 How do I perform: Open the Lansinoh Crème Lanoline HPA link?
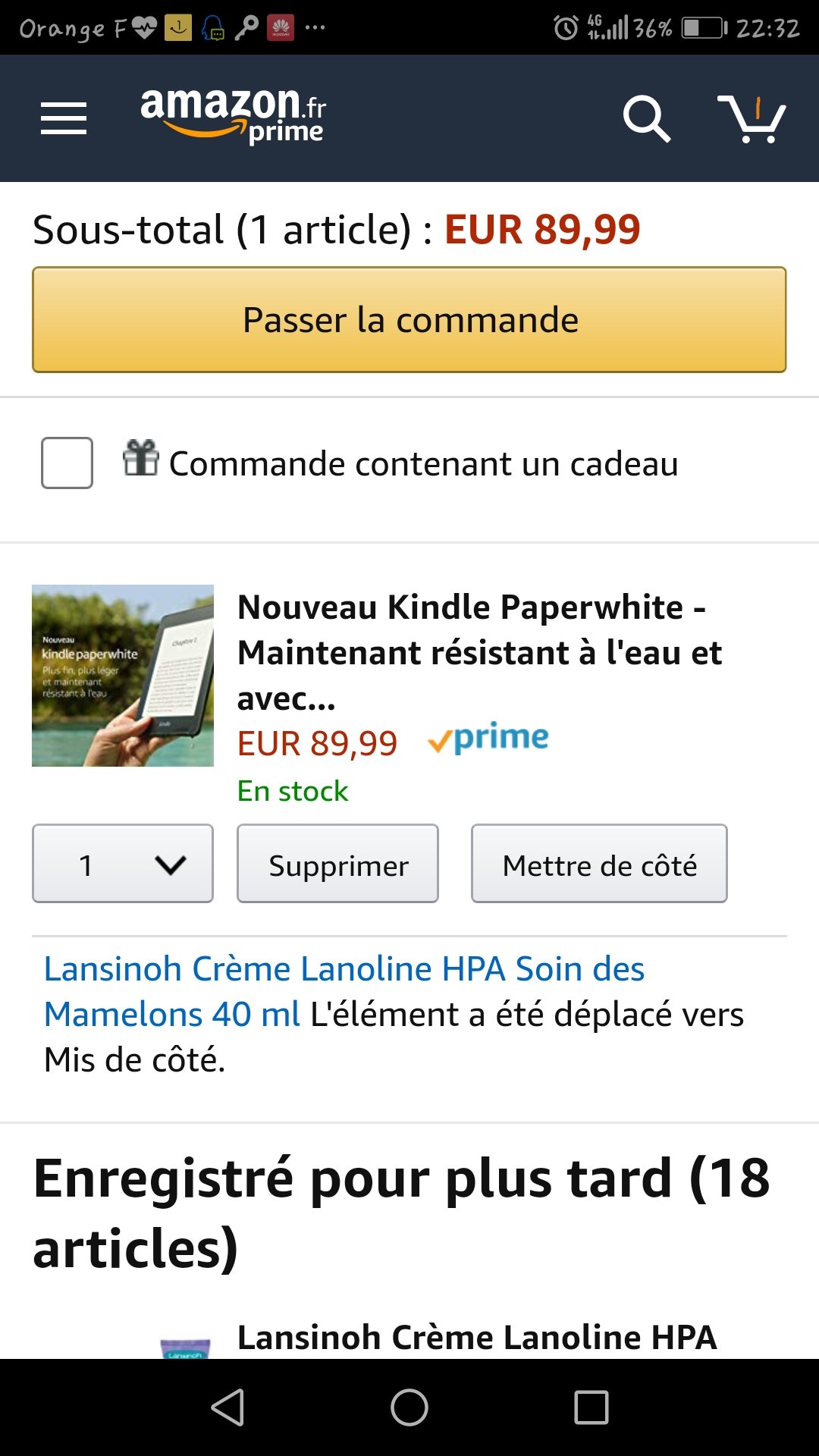point(344,991)
